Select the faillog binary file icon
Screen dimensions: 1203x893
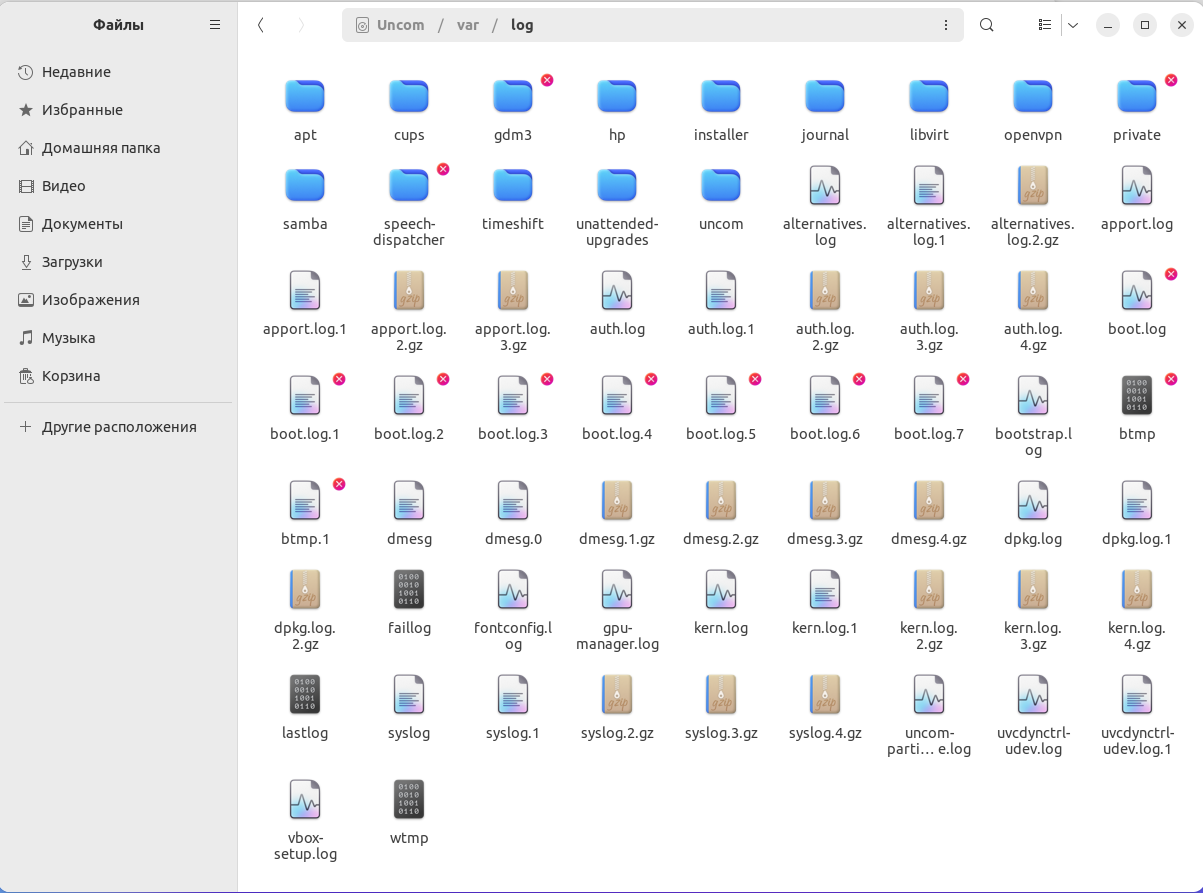409,590
